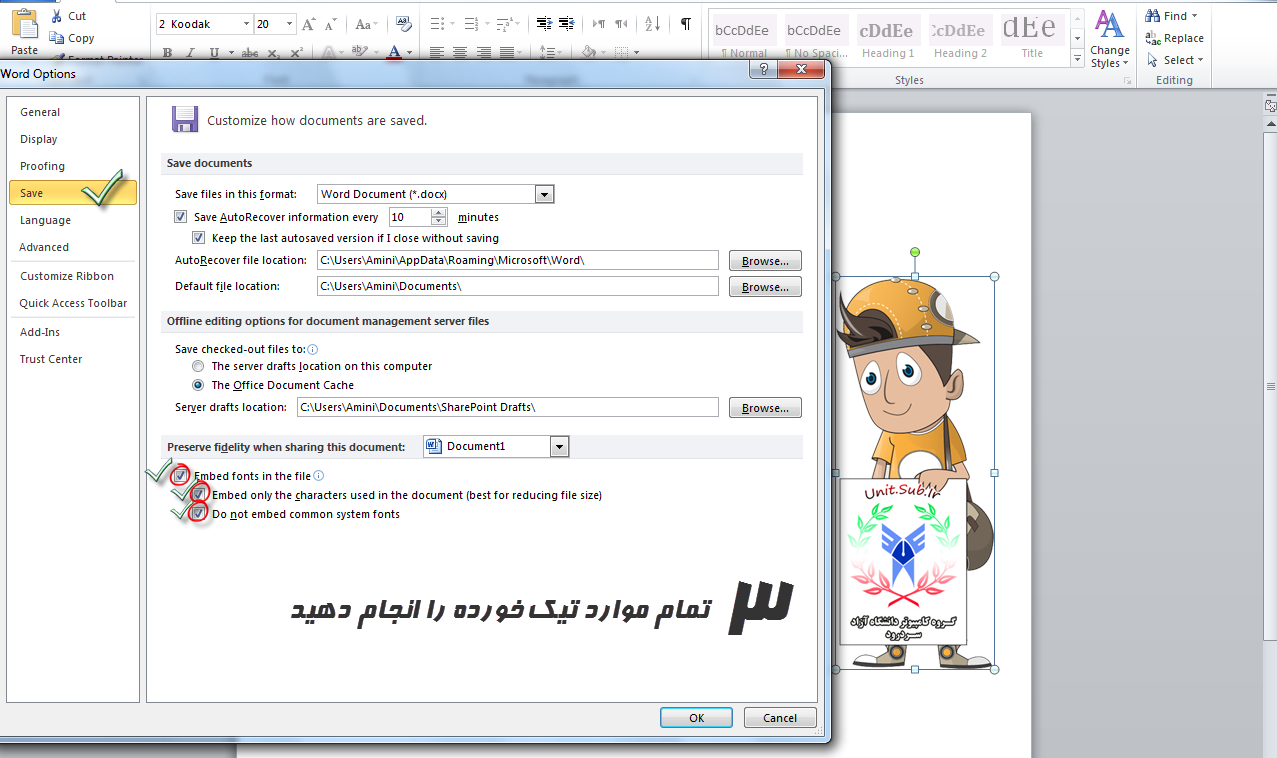The width and height of the screenshot is (1277, 758).
Task: Open the Word Options help question mark
Action: pyautogui.click(x=763, y=69)
